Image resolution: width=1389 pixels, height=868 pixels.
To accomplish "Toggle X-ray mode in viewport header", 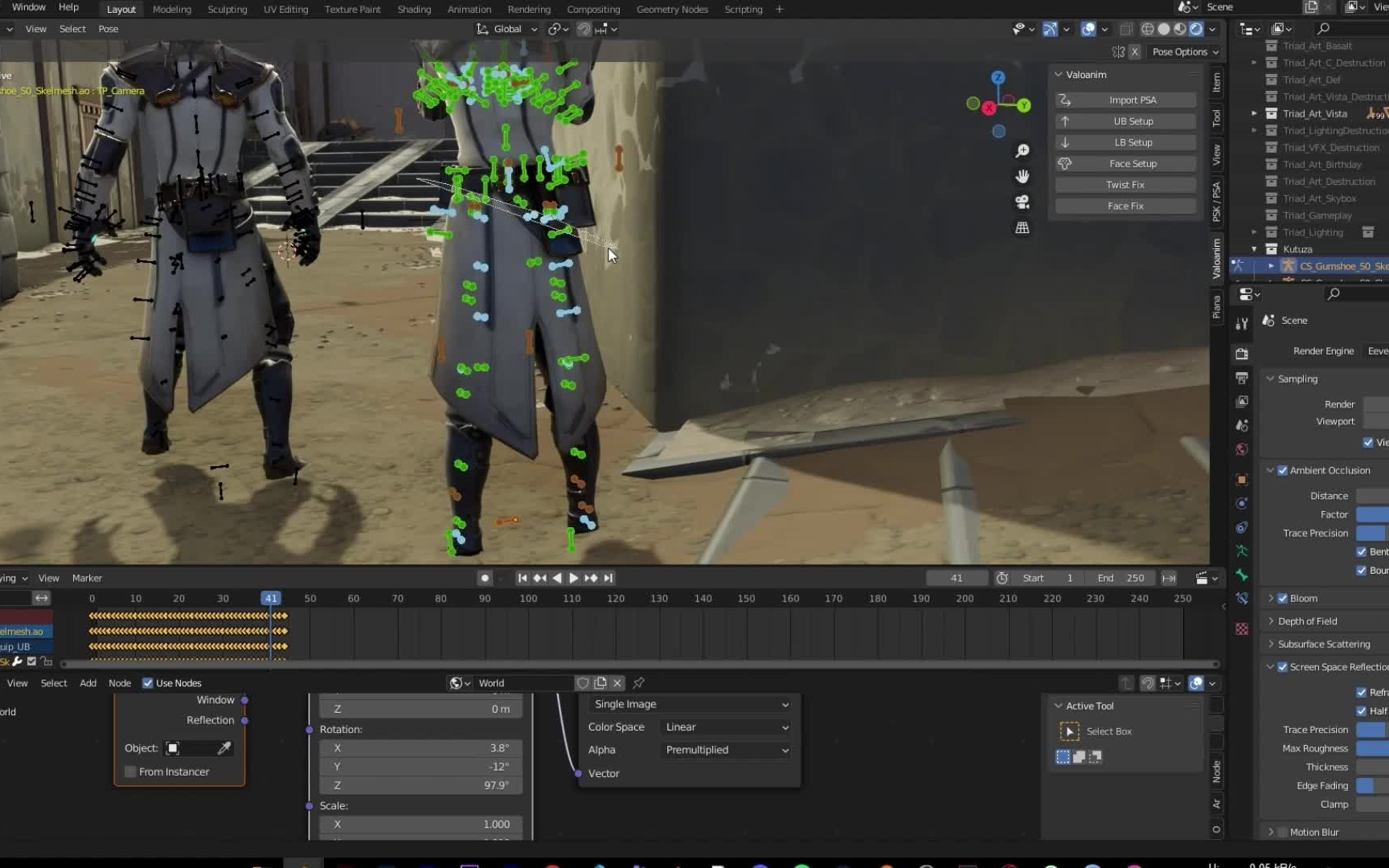I will 1126,29.
